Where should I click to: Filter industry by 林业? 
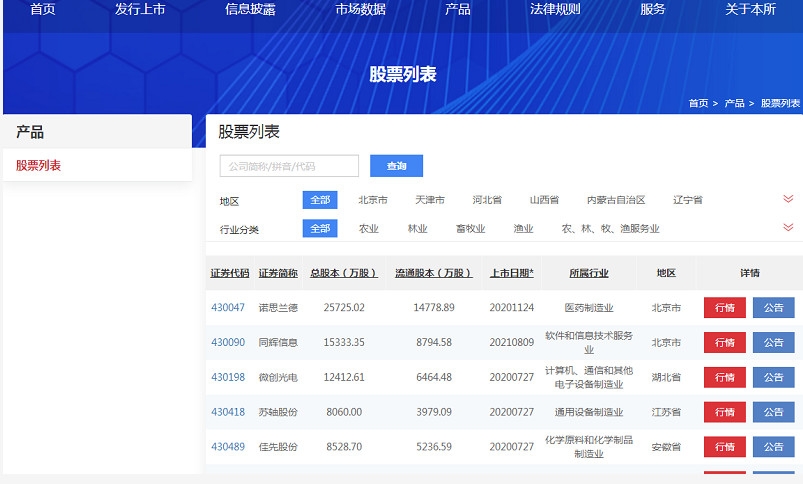pos(417,228)
